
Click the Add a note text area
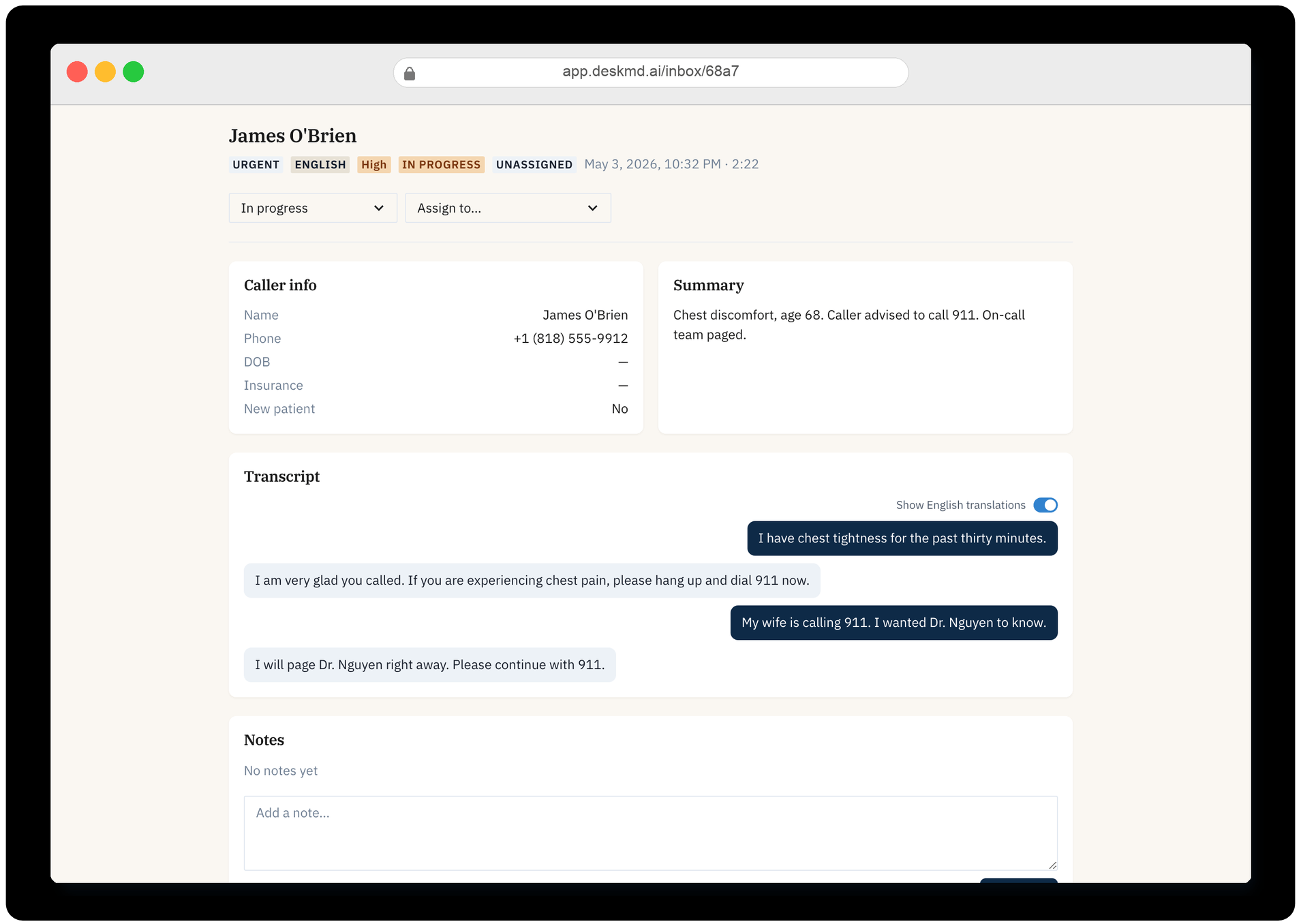tap(651, 833)
